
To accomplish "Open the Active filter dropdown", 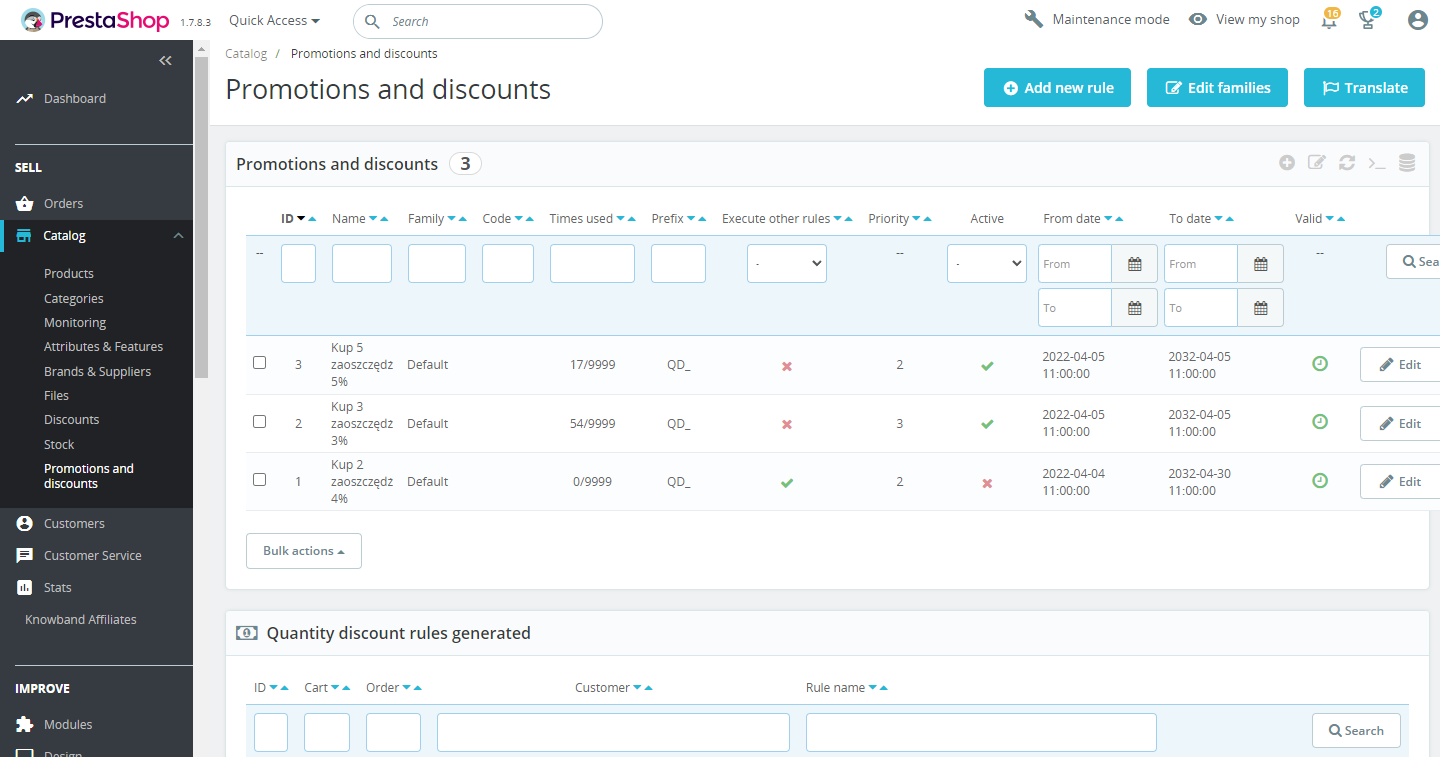I will coord(987,264).
